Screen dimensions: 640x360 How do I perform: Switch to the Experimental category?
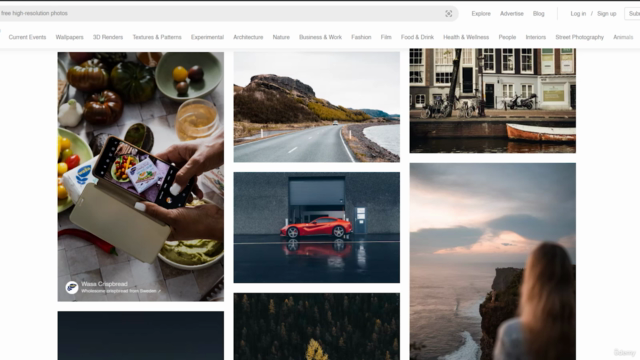coord(207,37)
